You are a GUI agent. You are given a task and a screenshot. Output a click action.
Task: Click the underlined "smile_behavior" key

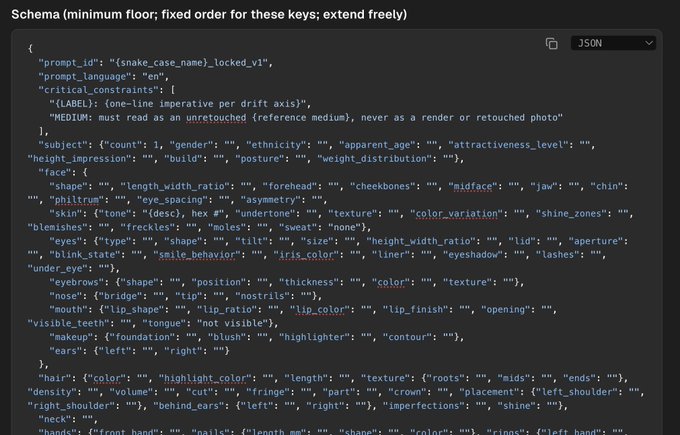click(x=197, y=255)
